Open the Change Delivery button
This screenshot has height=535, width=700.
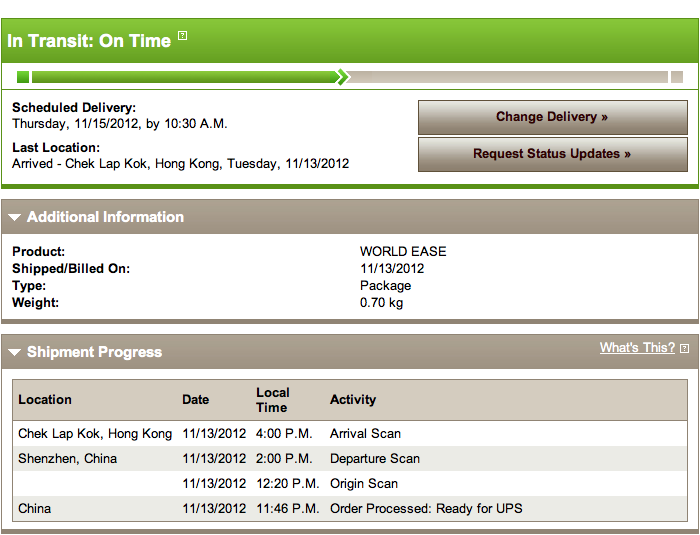(553, 117)
